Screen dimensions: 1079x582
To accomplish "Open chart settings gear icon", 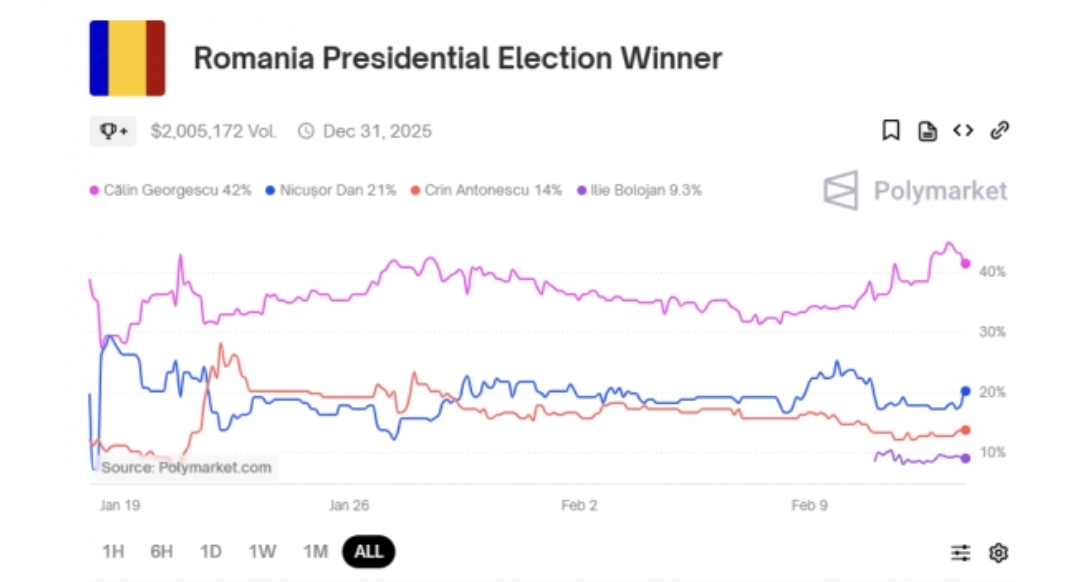I will pos(998,552).
